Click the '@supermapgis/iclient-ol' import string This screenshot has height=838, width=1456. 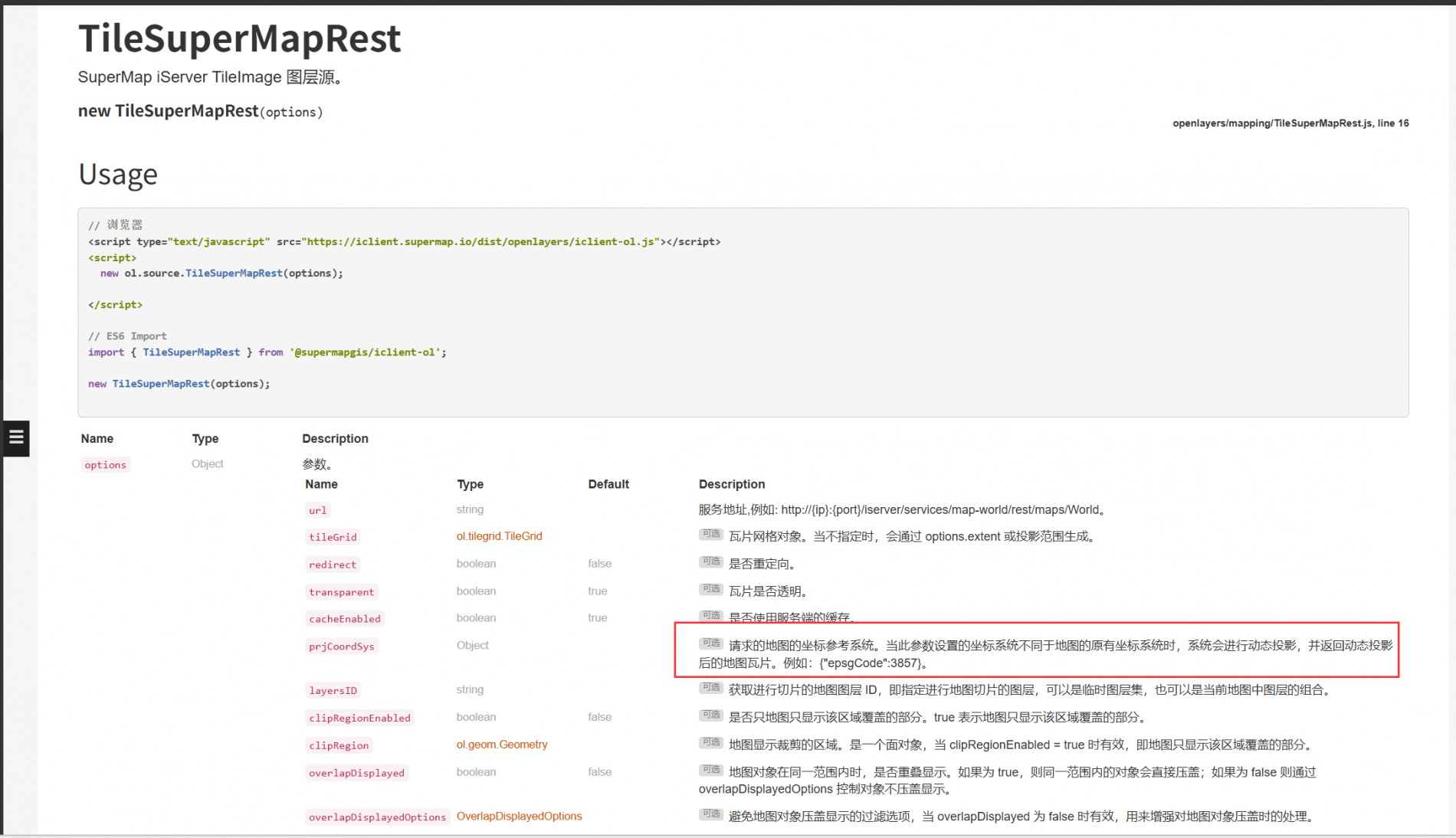[365, 352]
